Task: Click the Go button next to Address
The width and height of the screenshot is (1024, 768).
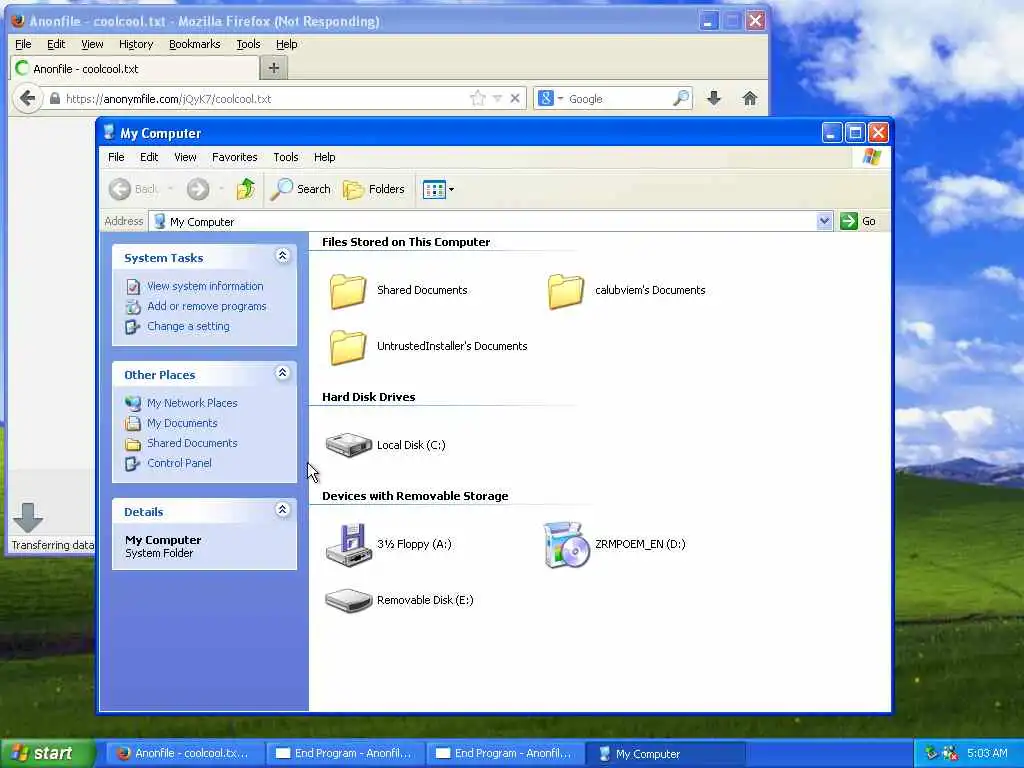Action: (858, 221)
